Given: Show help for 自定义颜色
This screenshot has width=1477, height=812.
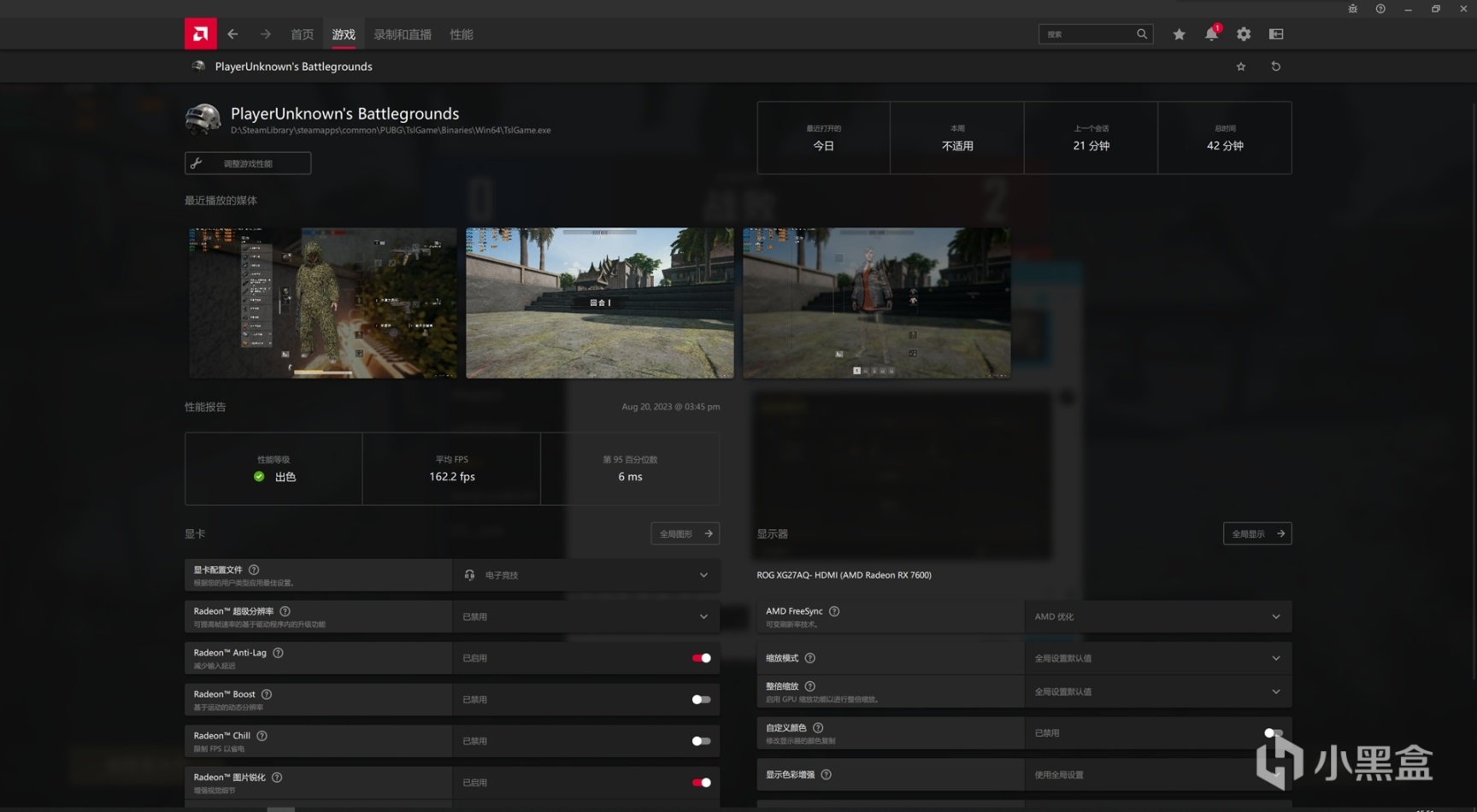Looking at the screenshot, I should tap(818, 728).
